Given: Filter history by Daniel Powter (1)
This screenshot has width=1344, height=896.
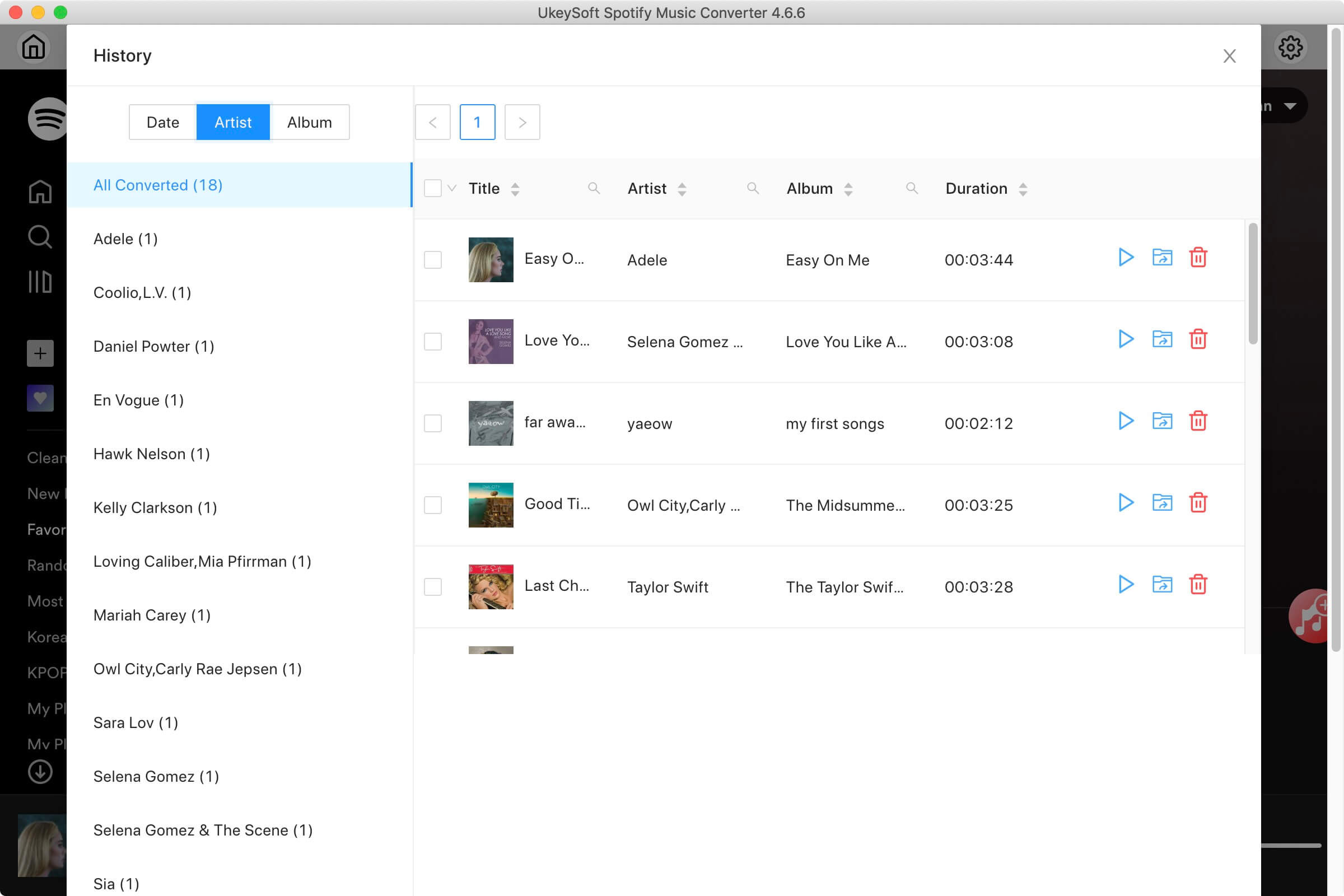Looking at the screenshot, I should tap(240, 346).
